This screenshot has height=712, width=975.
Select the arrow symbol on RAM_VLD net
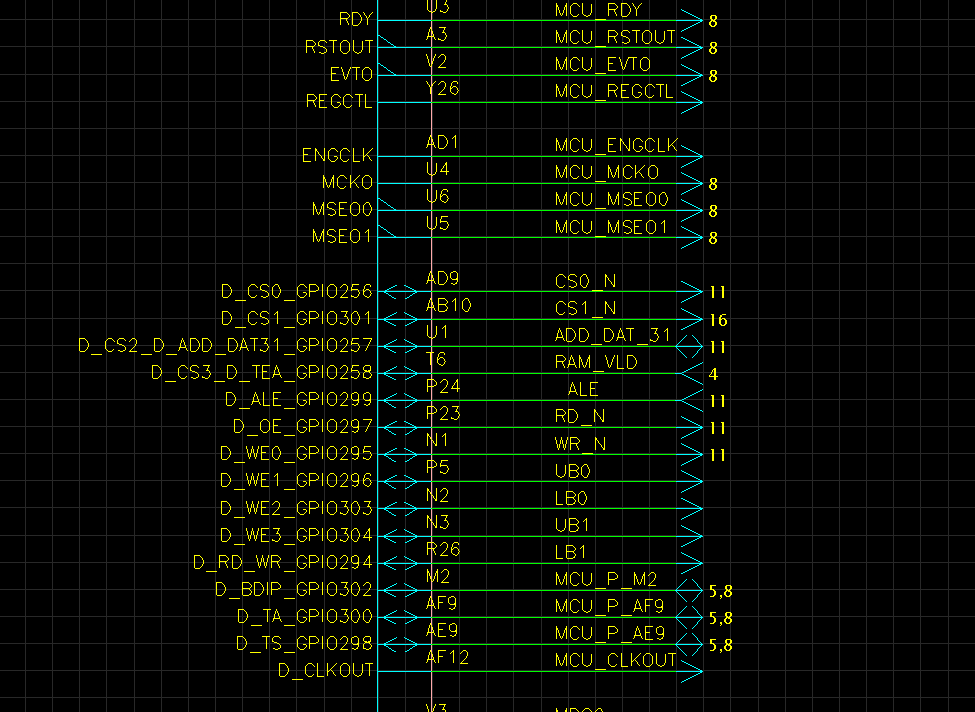pyautogui.click(x=692, y=374)
